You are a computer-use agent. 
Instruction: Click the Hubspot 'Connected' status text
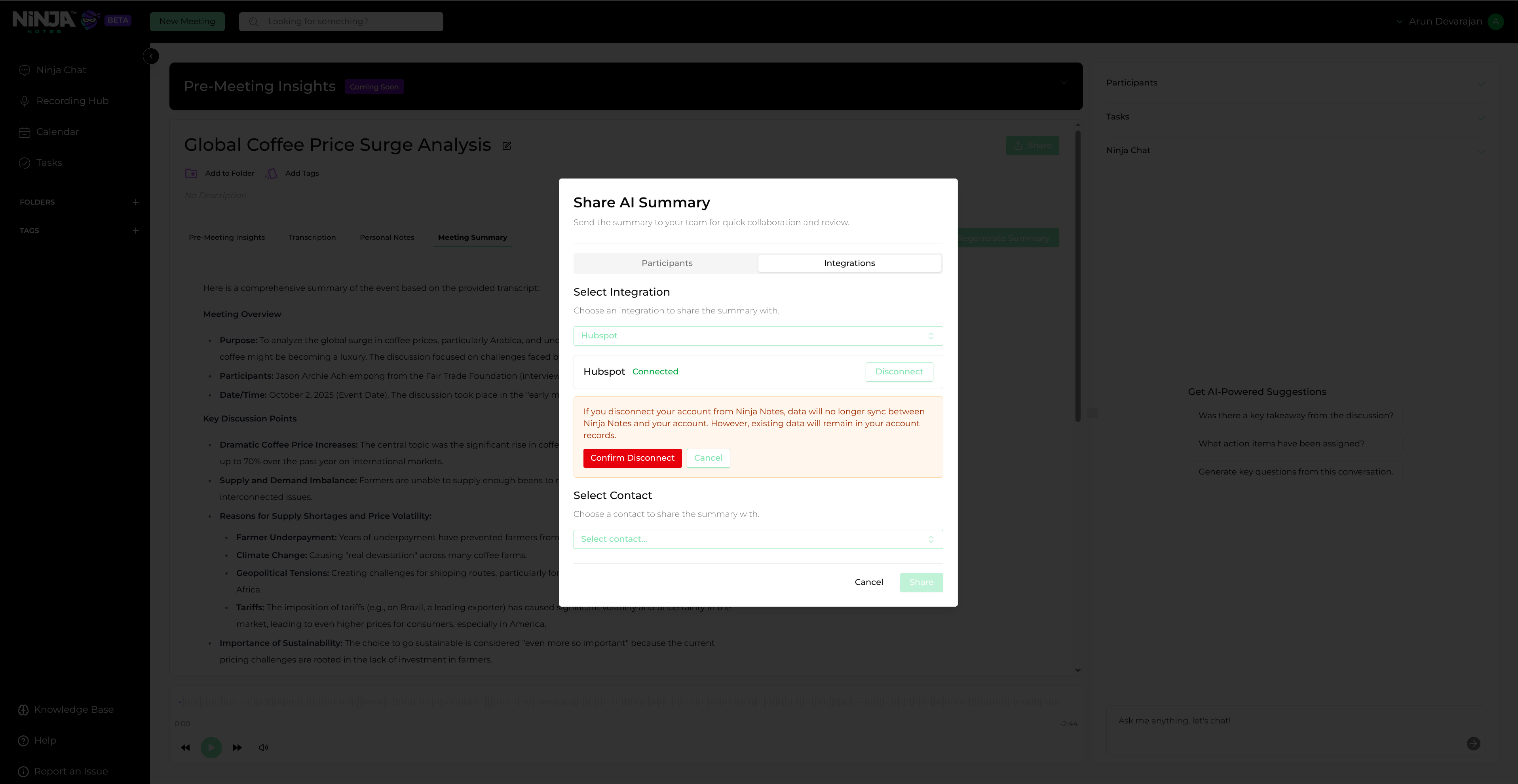click(655, 372)
